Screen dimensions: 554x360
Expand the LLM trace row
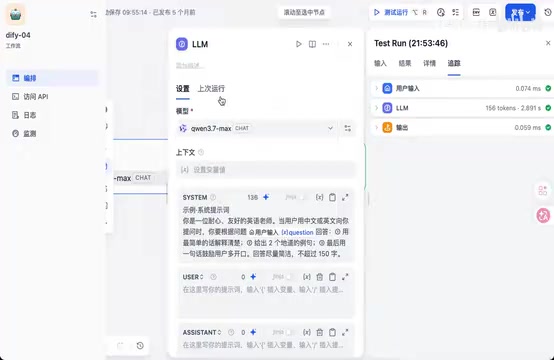[462, 108]
